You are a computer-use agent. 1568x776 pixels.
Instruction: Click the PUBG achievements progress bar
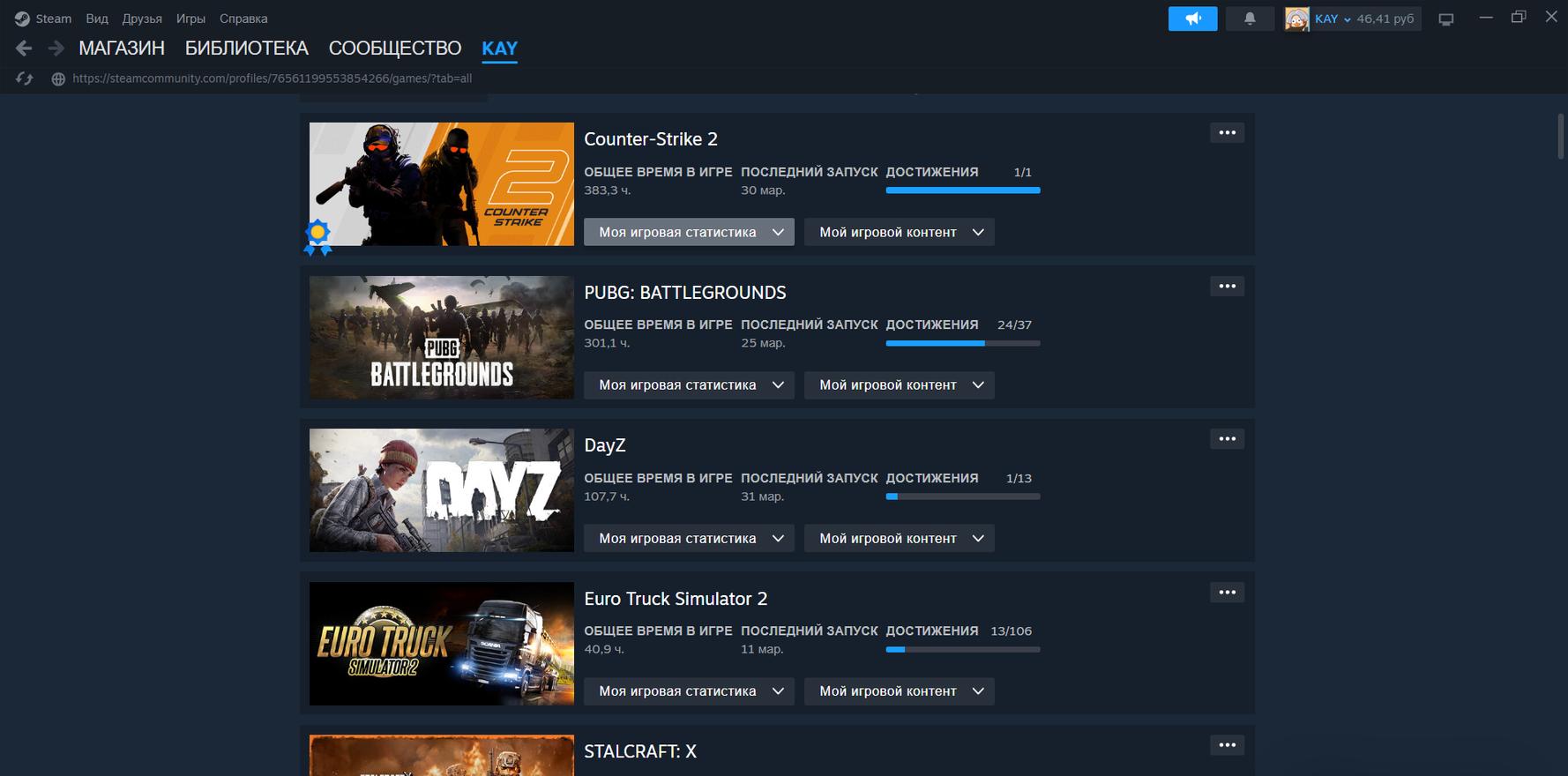[962, 343]
